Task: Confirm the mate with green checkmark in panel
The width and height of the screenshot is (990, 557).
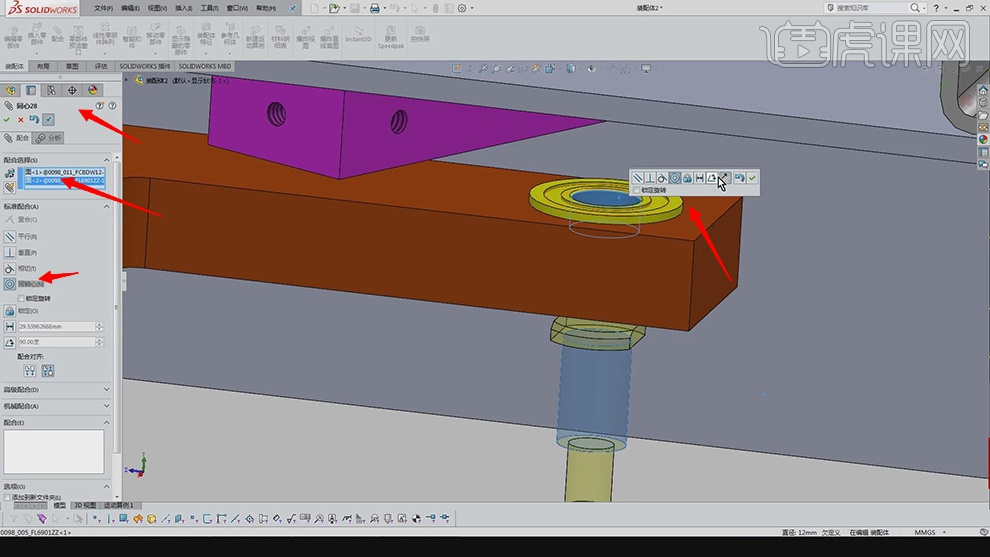Action: coord(7,120)
